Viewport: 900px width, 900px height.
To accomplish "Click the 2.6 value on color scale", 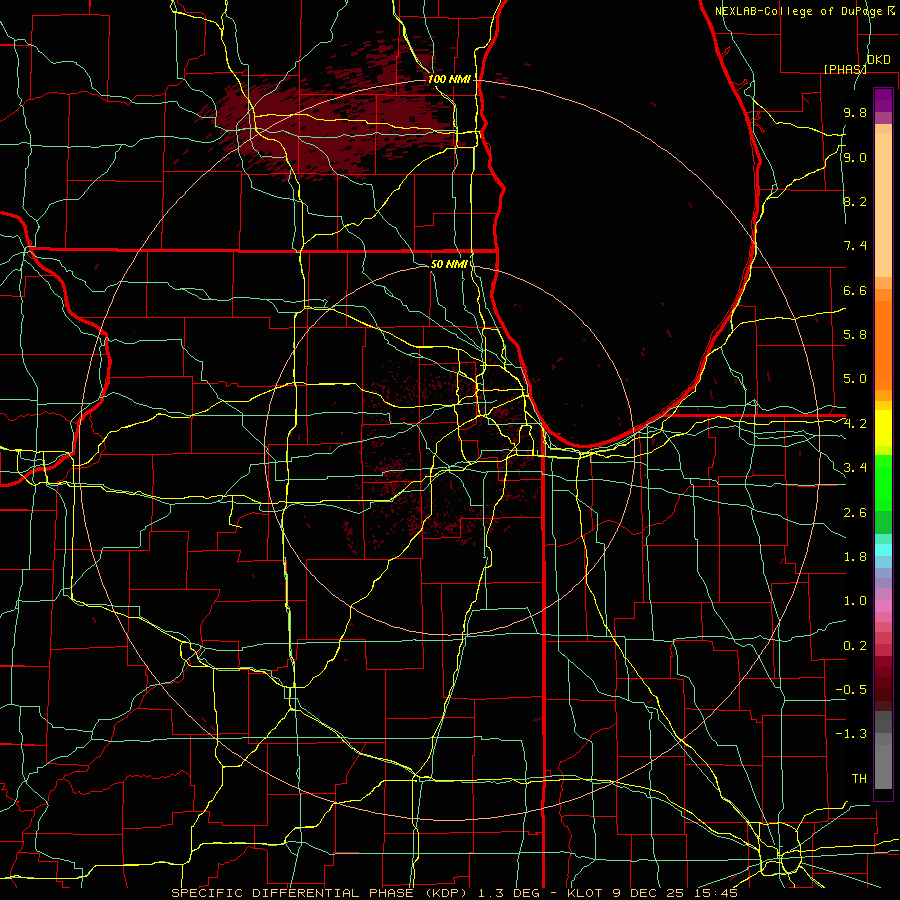I will (855, 513).
